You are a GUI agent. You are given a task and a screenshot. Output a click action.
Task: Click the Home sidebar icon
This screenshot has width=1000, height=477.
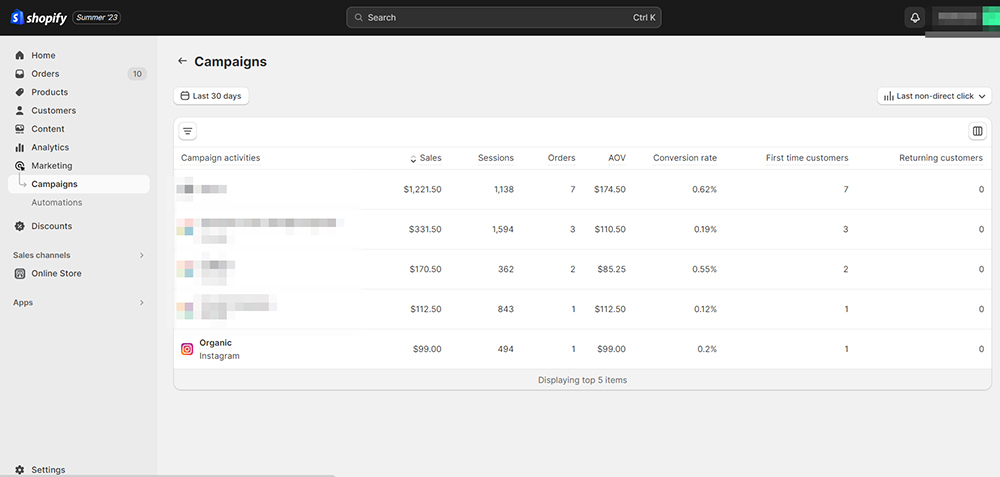(19, 55)
